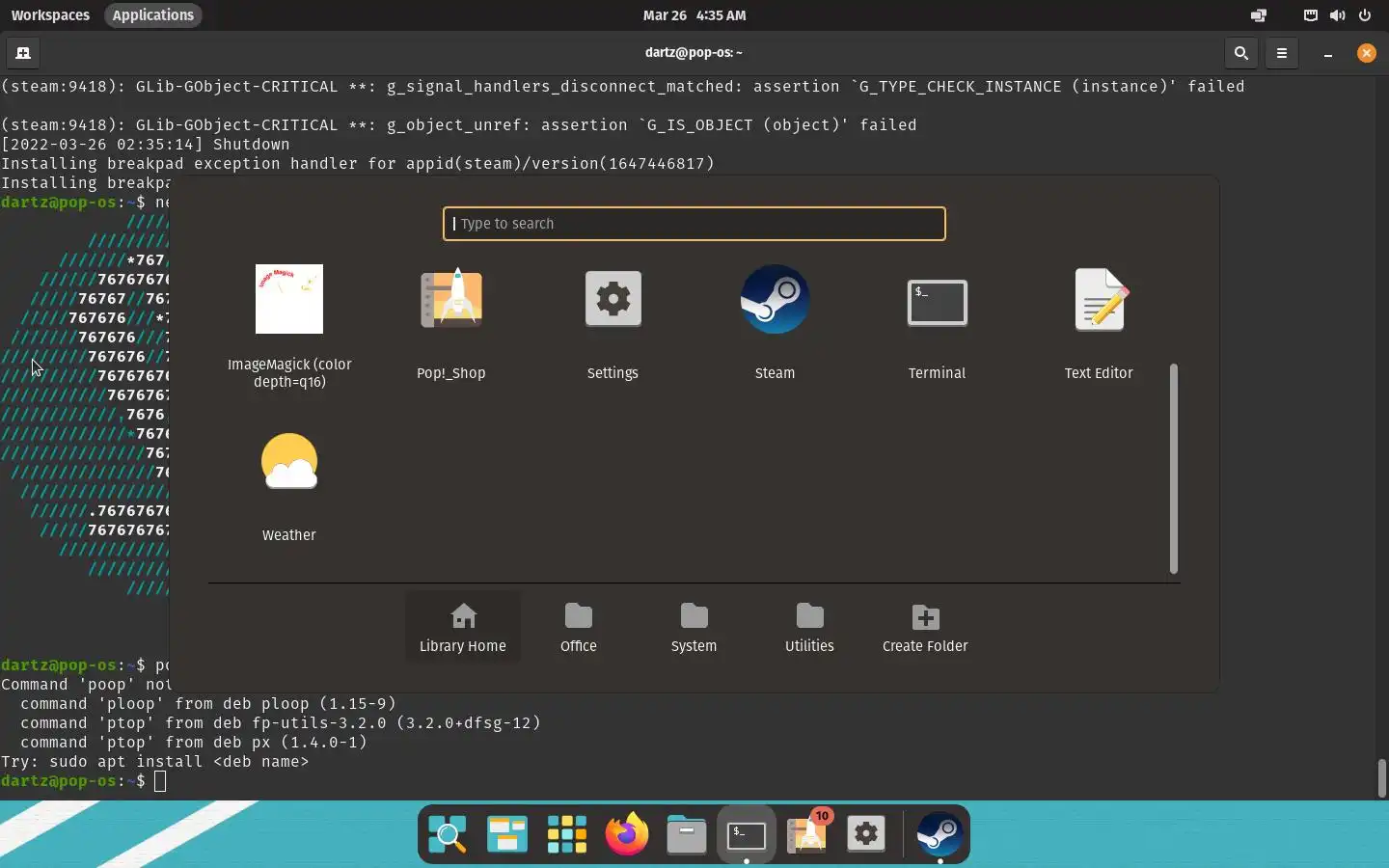Open the launcher search icon in dock

tap(448, 834)
